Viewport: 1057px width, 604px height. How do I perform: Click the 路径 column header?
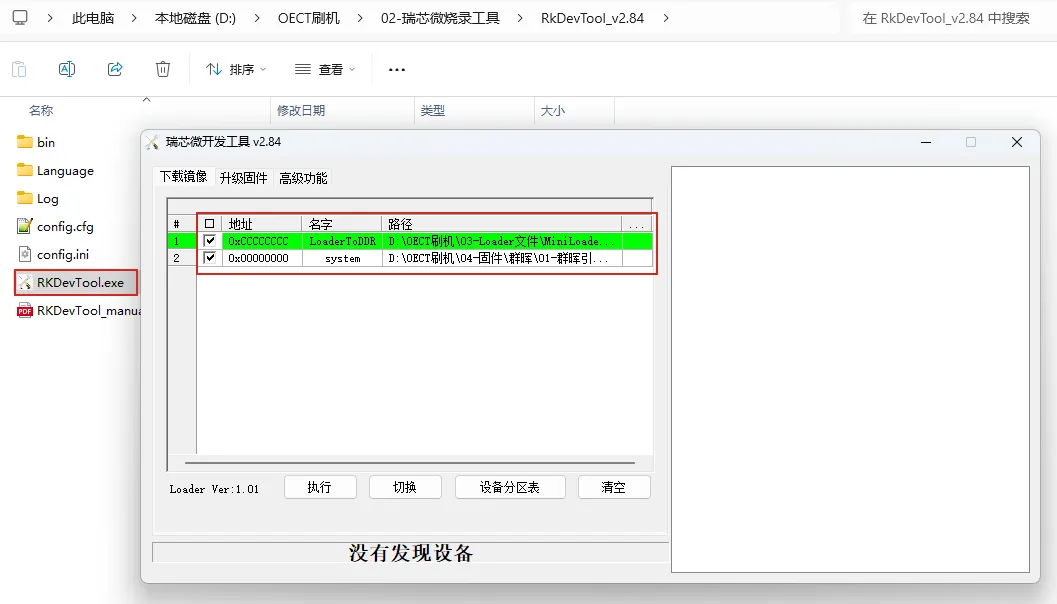(502, 224)
